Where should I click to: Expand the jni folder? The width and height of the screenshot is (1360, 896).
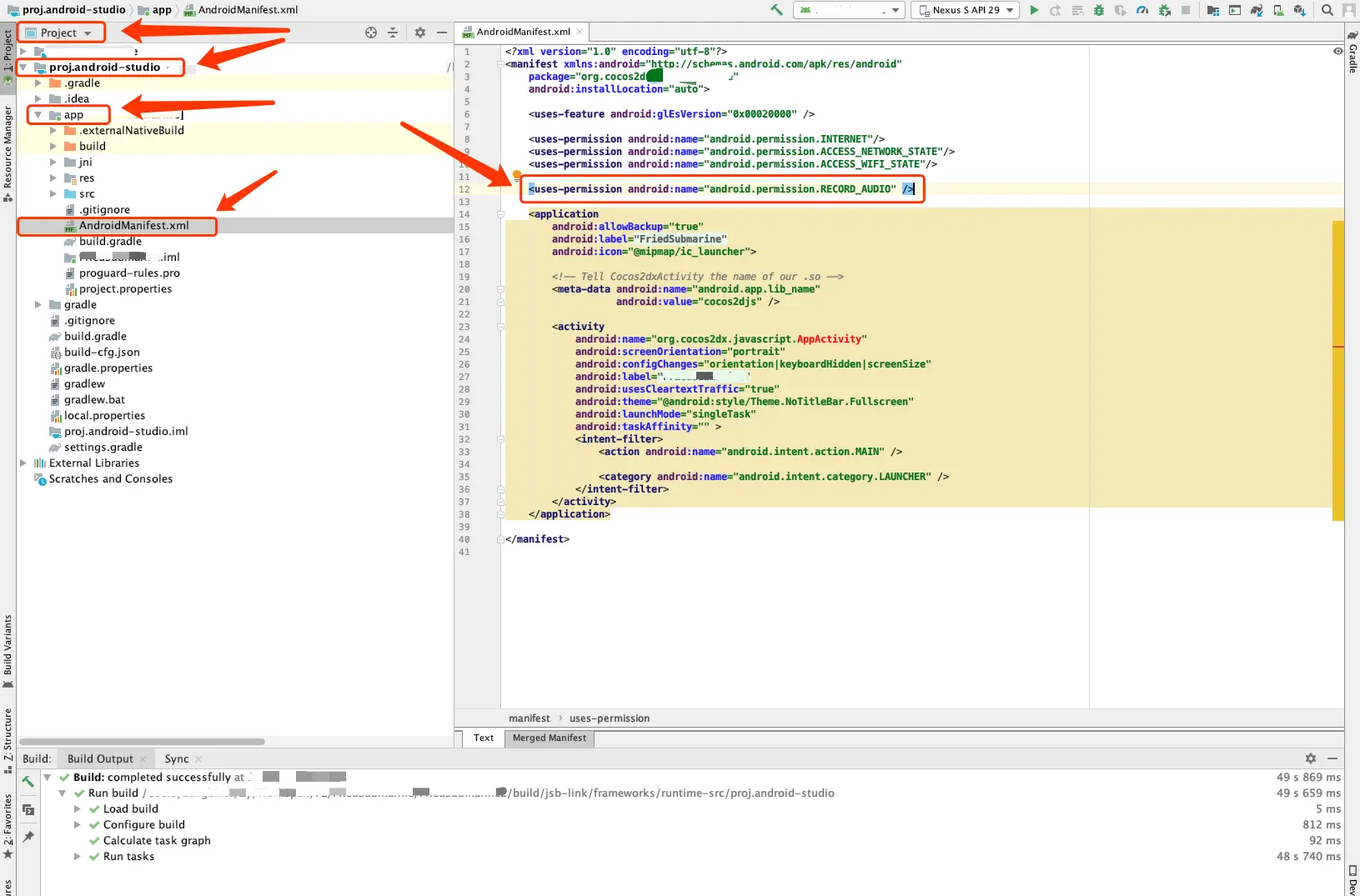pyautogui.click(x=53, y=162)
